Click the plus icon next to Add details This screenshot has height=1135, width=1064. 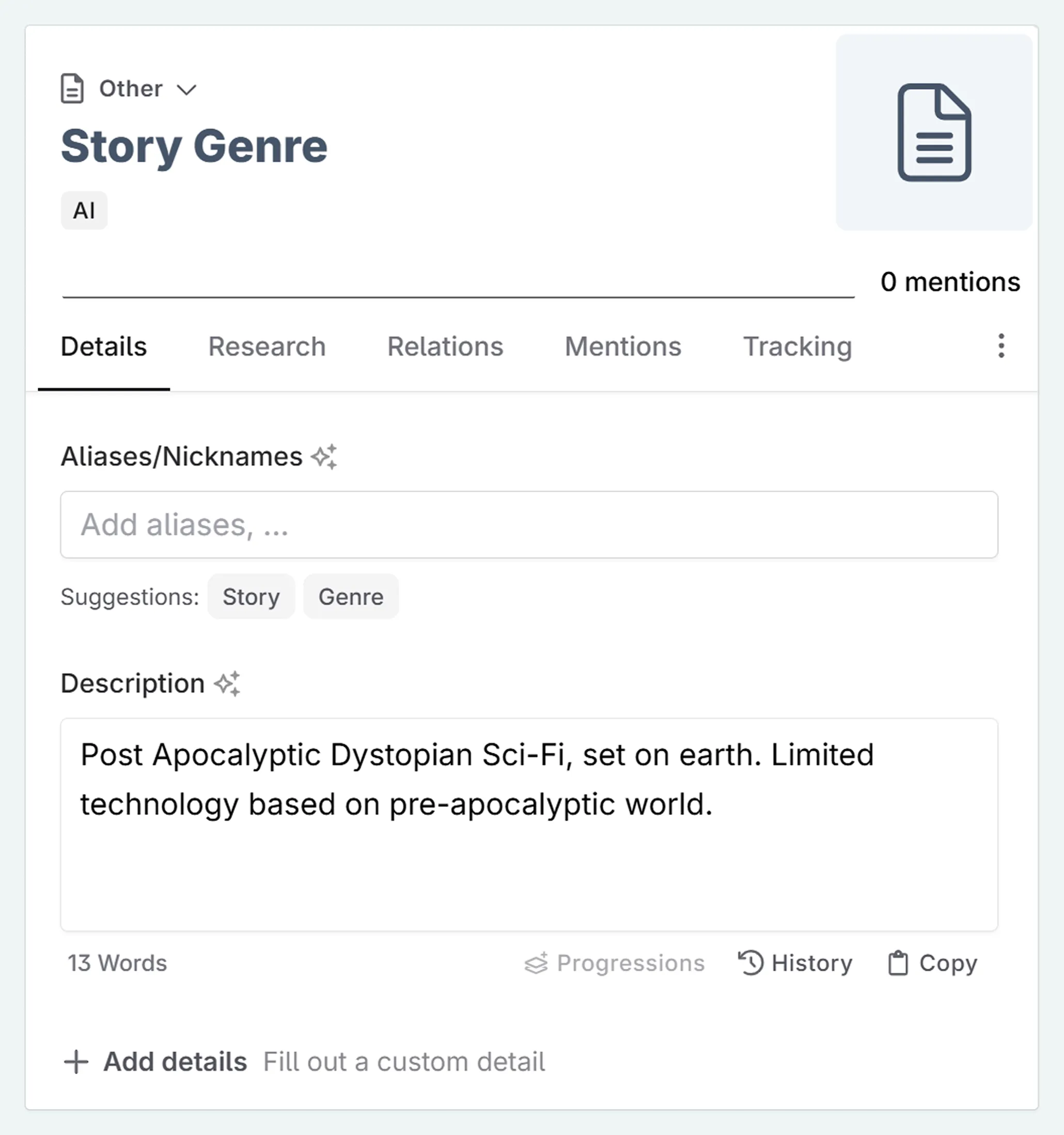pos(76,1061)
